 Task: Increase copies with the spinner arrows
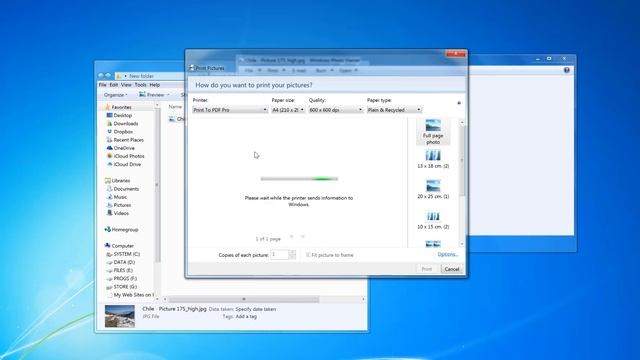coord(292,253)
